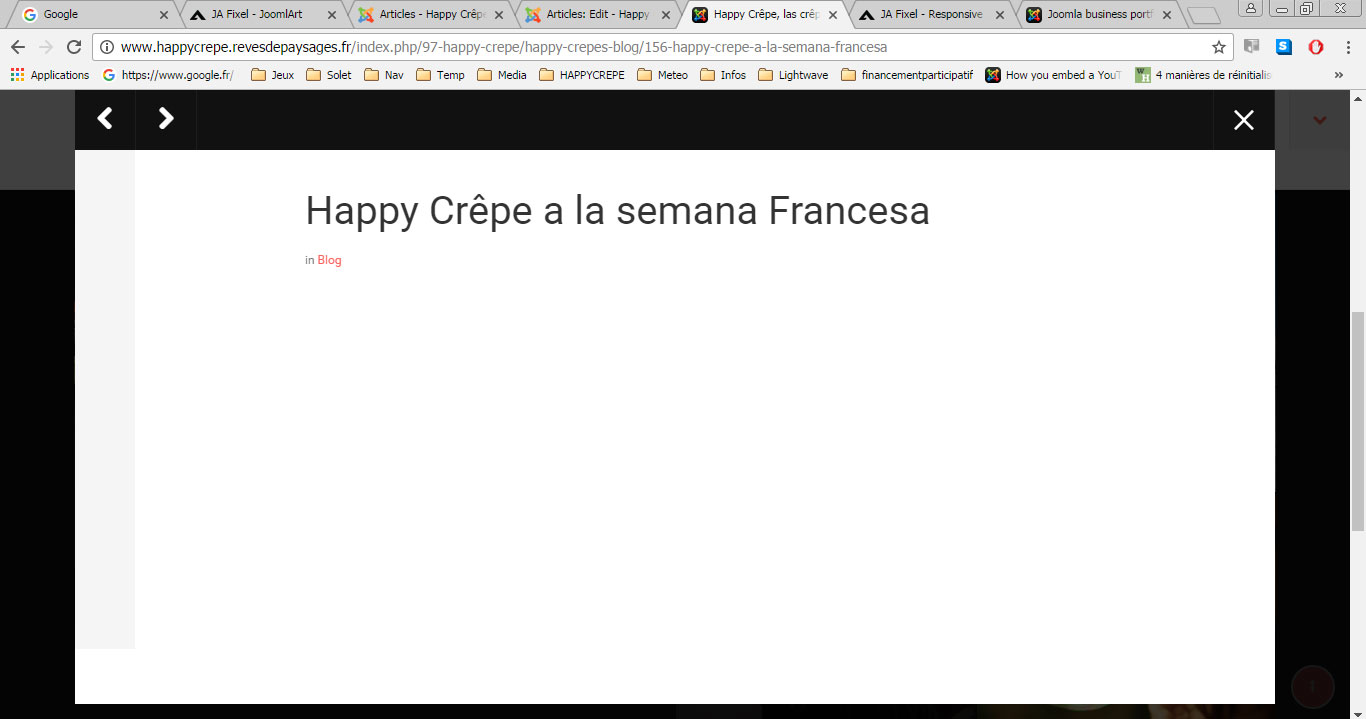Close the article popup with the X

point(1244,120)
